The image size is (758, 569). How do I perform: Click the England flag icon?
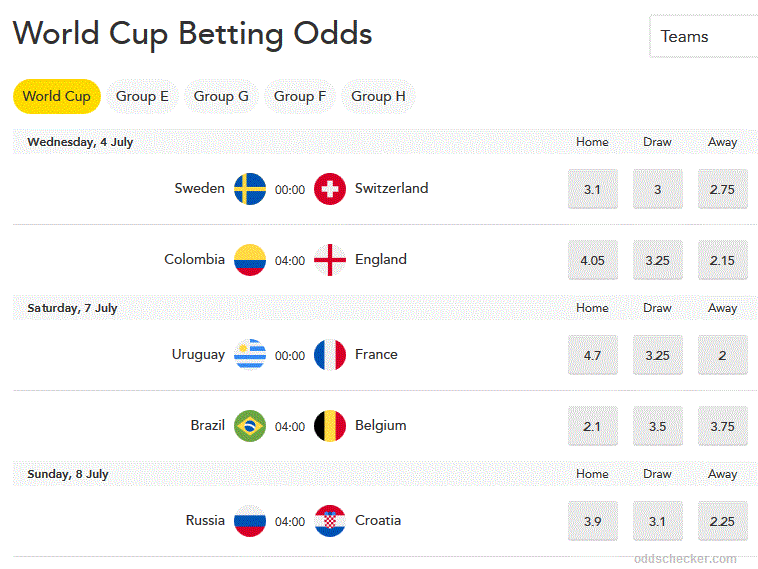coord(330,260)
